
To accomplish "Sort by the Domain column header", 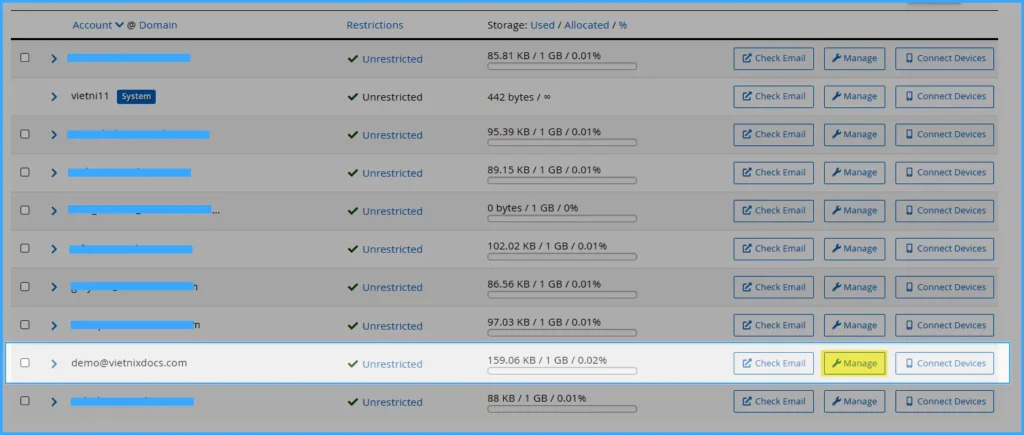I will (x=165, y=25).
